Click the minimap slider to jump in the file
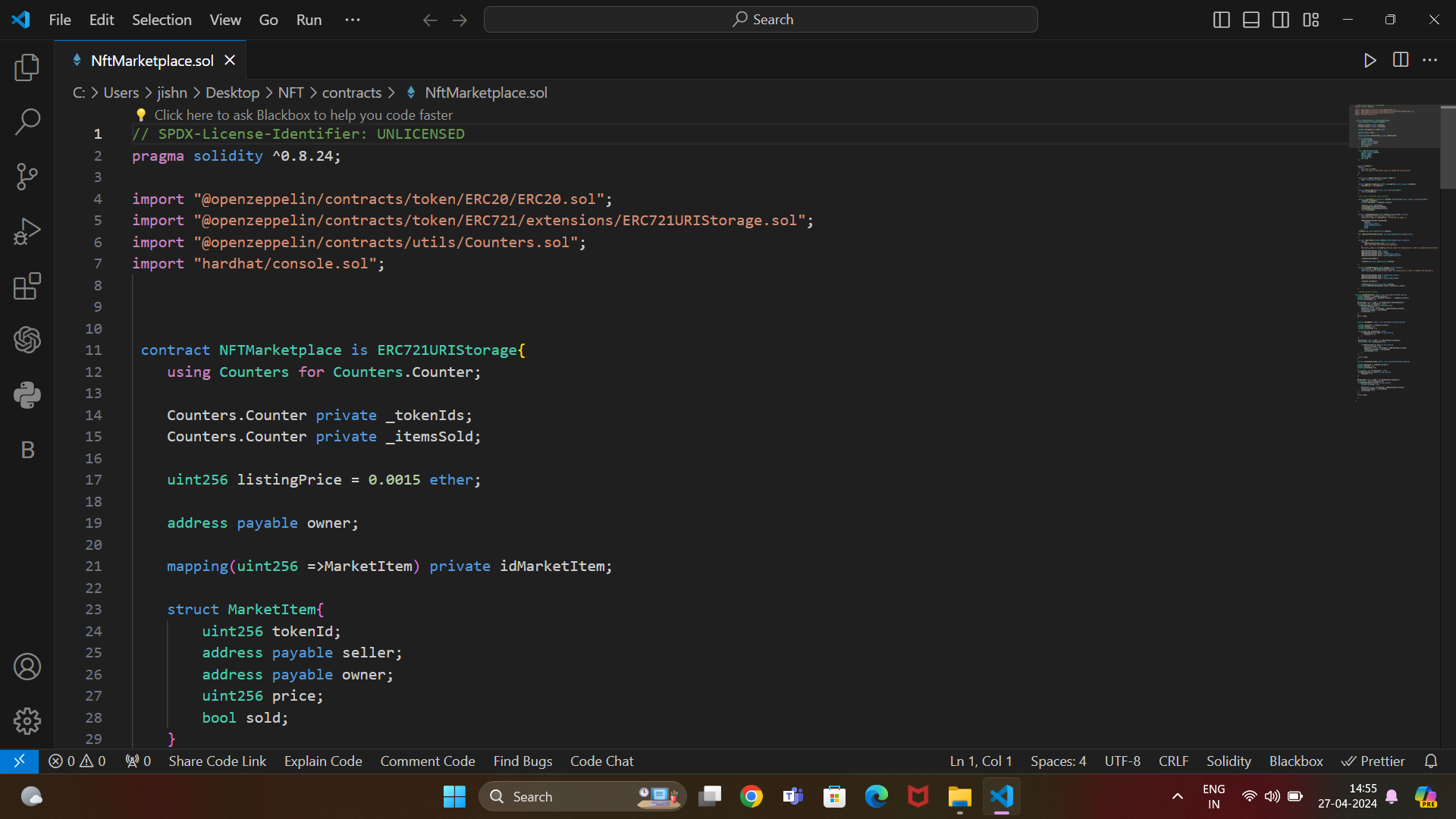 (x=1394, y=126)
